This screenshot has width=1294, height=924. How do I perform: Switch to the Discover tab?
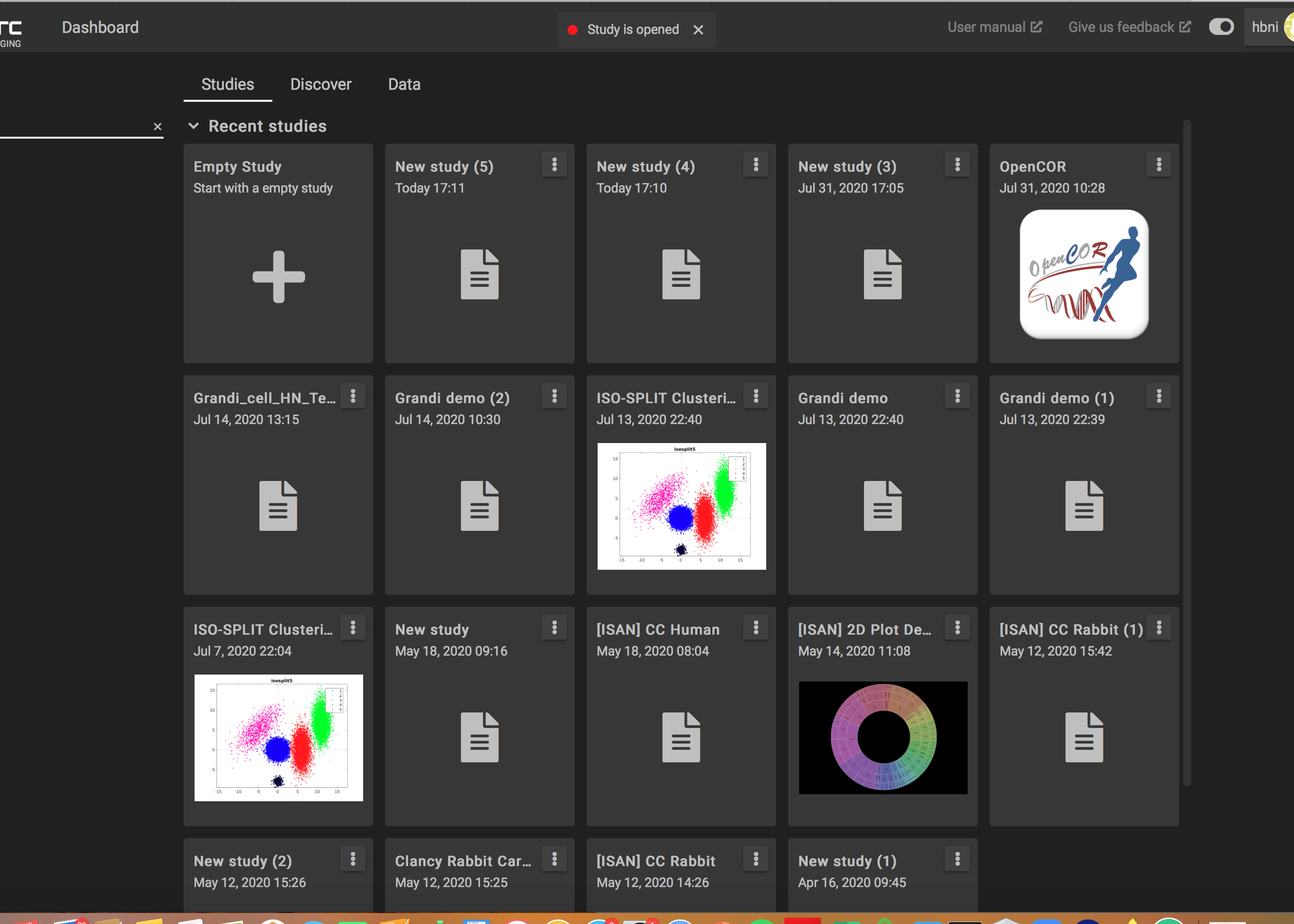[x=321, y=84]
